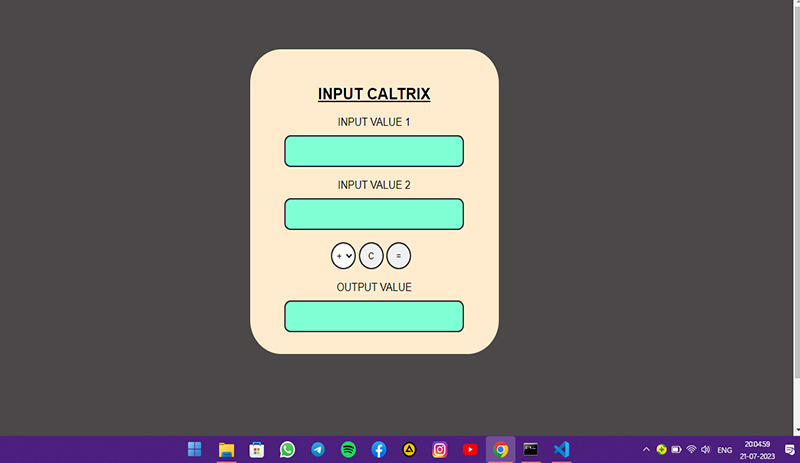
Task: Launch Spotify from the taskbar
Action: click(x=348, y=449)
